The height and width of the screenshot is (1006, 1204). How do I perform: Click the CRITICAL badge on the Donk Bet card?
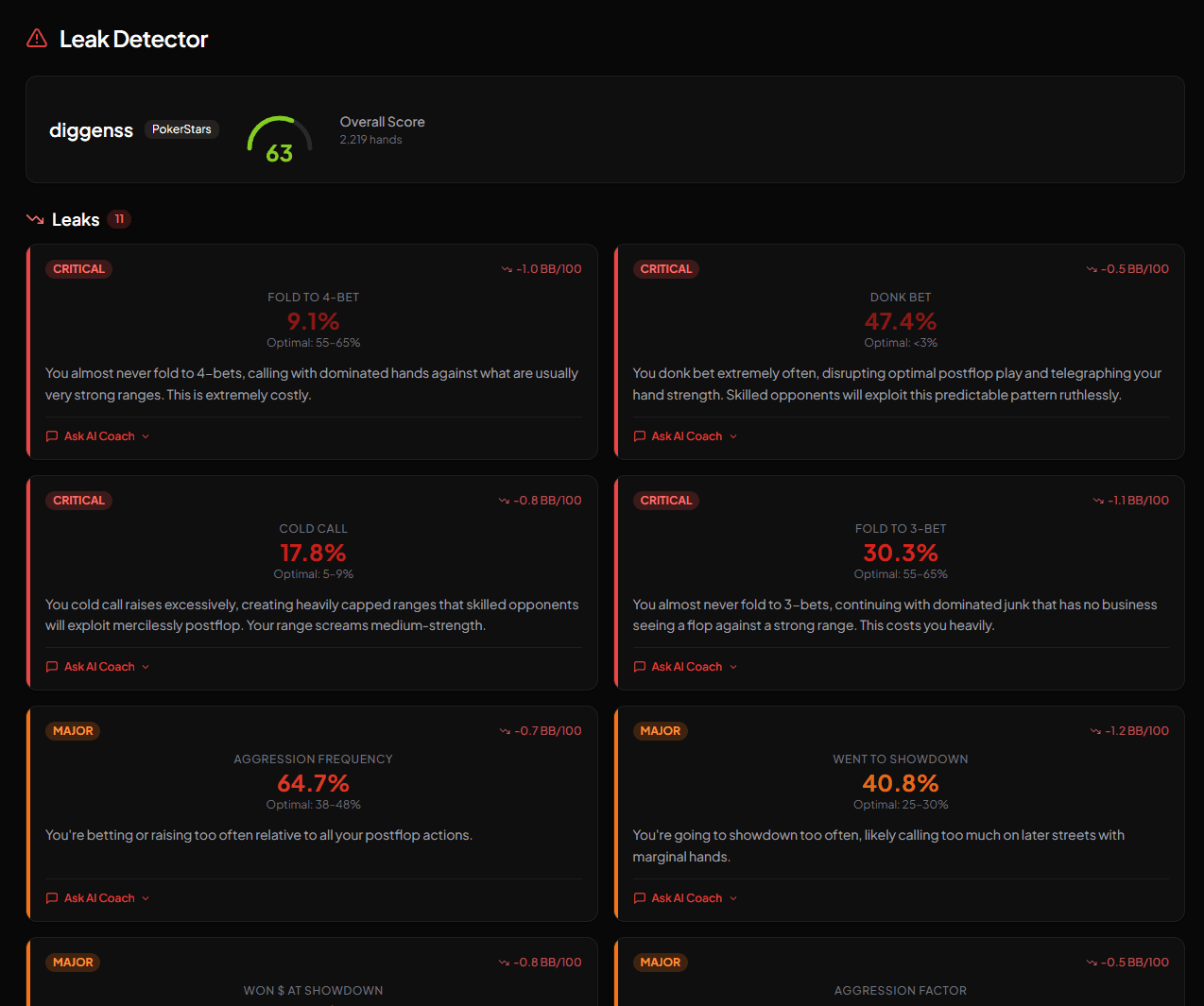pos(666,268)
